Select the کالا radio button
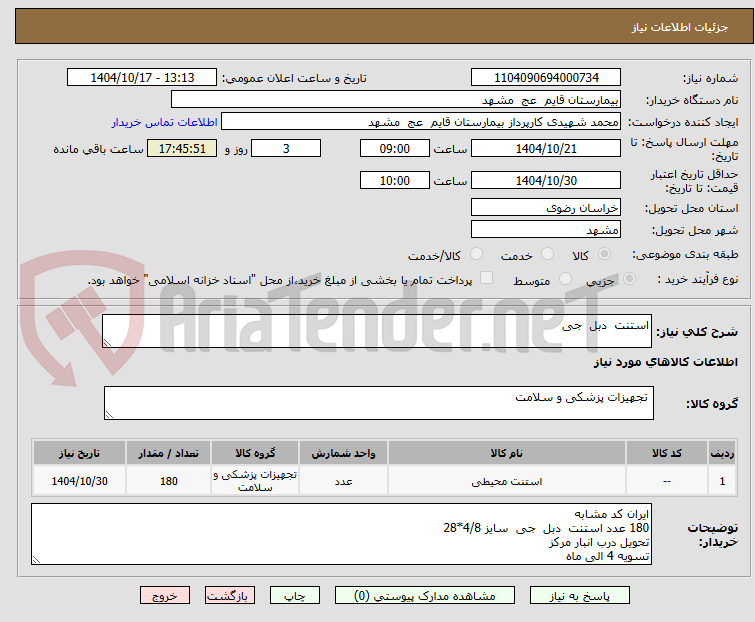 604,254
